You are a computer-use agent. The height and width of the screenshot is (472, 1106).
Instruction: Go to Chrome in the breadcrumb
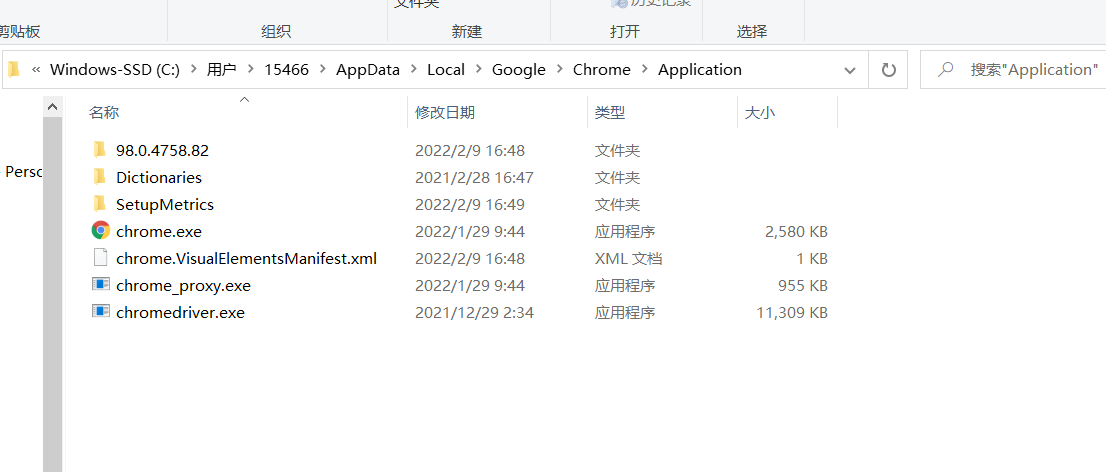[602, 70]
